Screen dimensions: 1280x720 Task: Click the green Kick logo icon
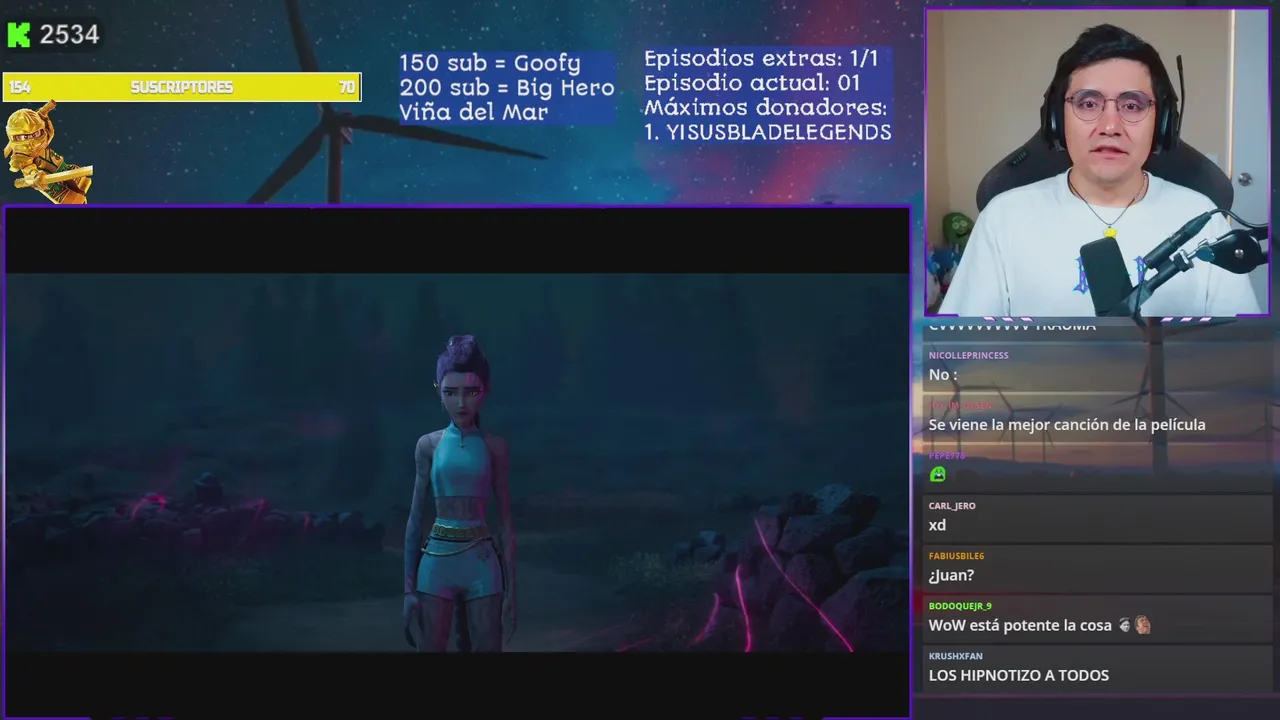(18, 35)
